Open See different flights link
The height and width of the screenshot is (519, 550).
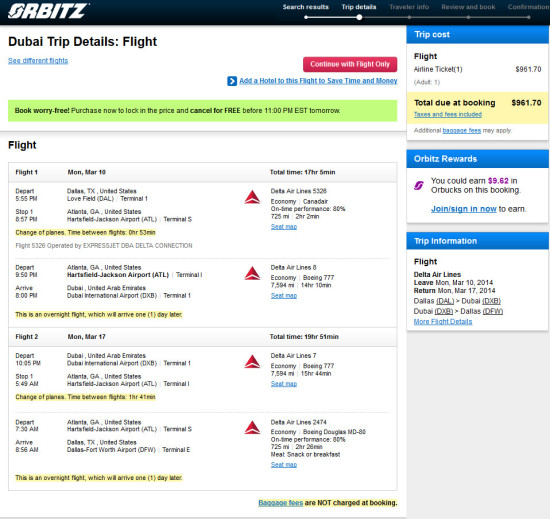(x=38, y=61)
